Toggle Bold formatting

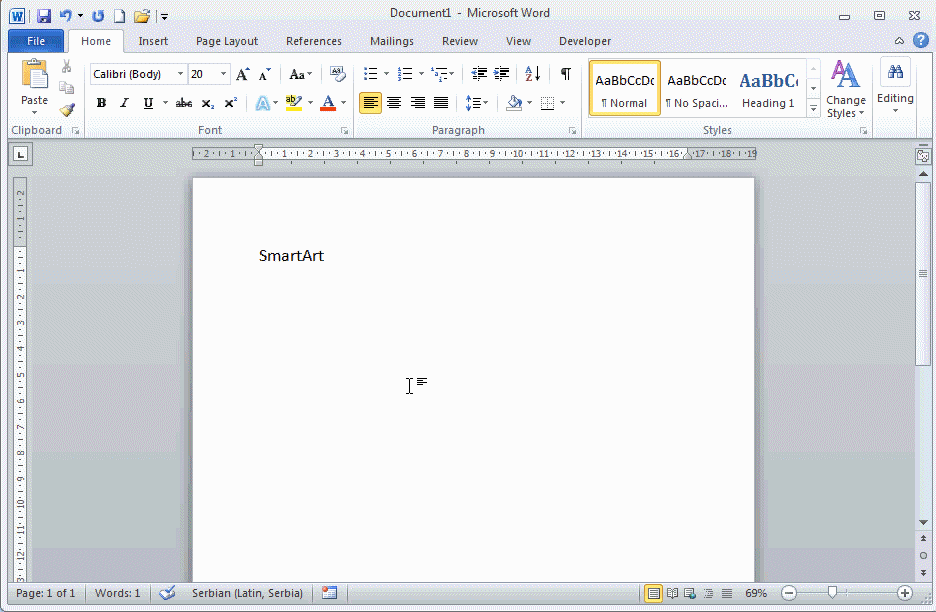click(x=101, y=103)
